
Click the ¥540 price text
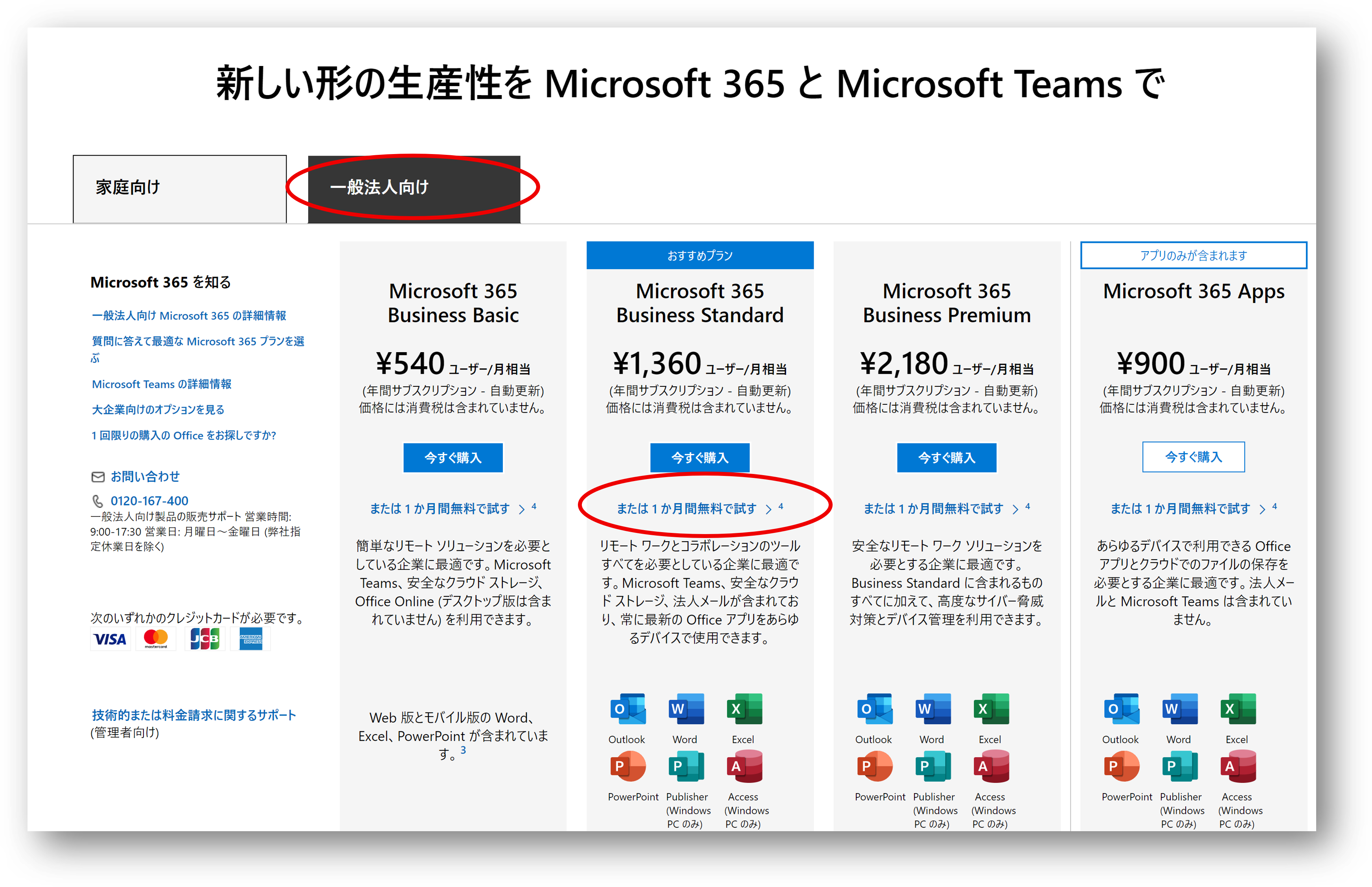click(x=410, y=364)
